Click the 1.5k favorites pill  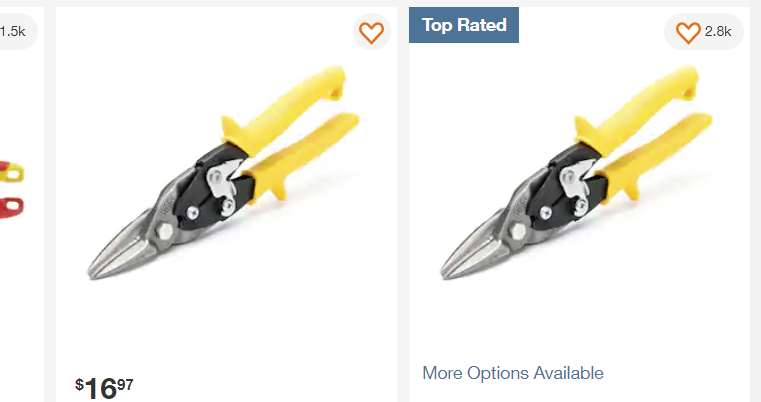click(14, 32)
